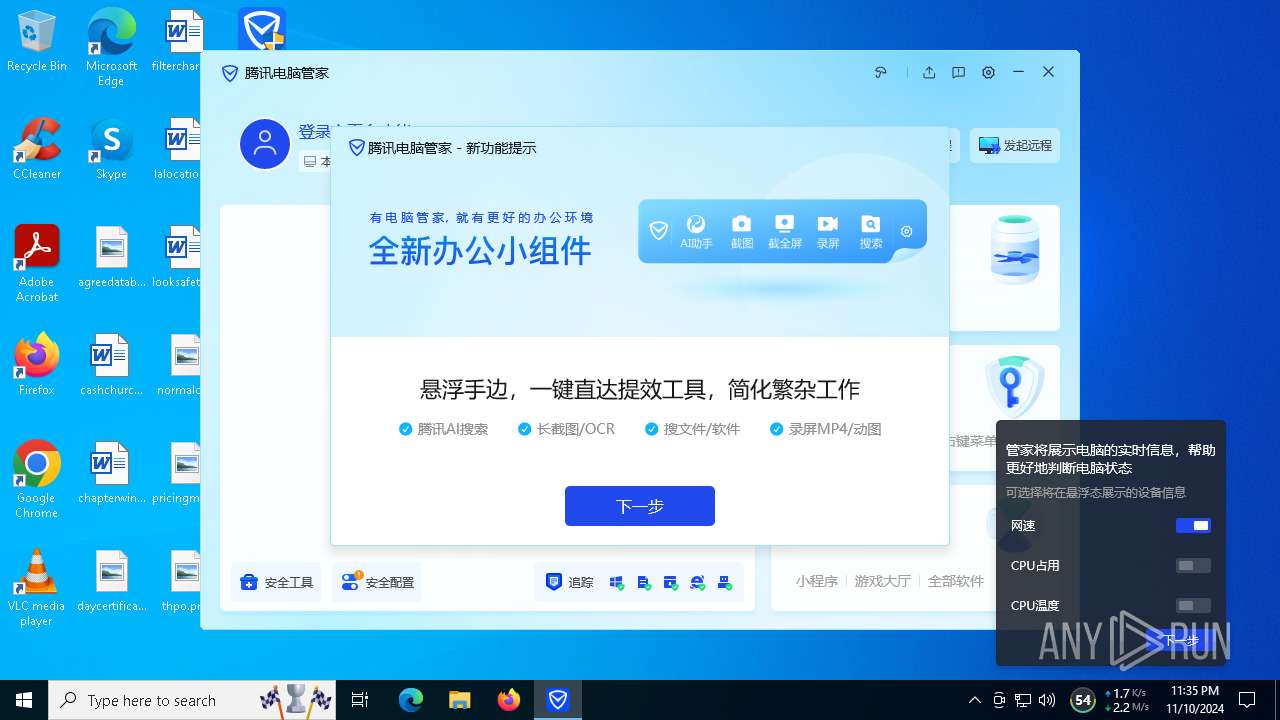Click the 追踪 shield icon
The image size is (1280, 720).
554,582
